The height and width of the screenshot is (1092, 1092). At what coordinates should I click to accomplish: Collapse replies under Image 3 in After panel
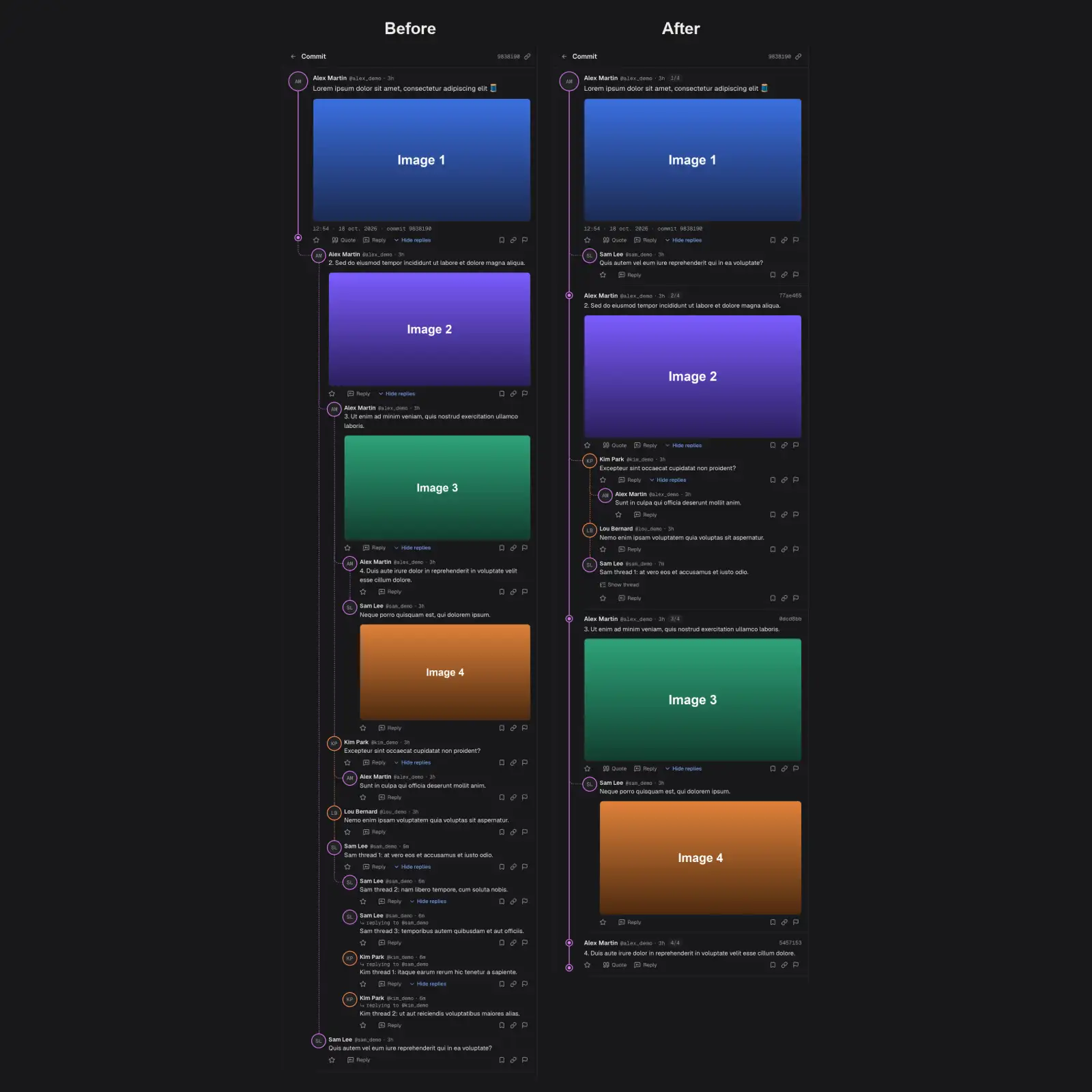tap(683, 768)
